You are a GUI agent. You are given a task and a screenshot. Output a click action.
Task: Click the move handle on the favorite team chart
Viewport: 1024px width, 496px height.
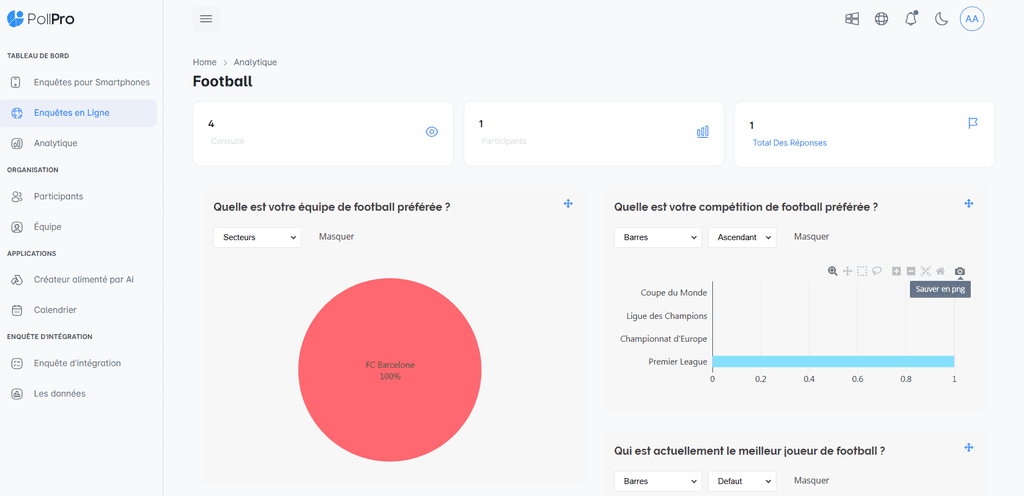coord(568,203)
